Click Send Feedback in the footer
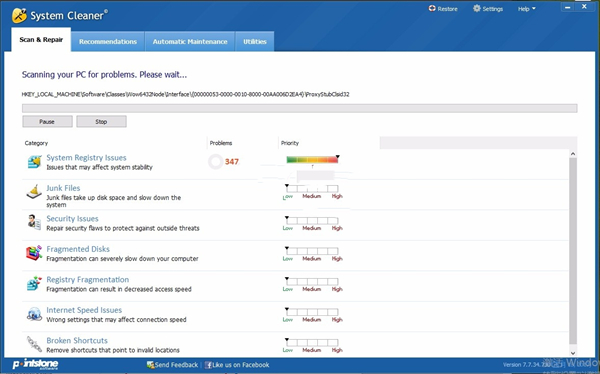Viewport: 600px width, 374px height. coord(173,365)
